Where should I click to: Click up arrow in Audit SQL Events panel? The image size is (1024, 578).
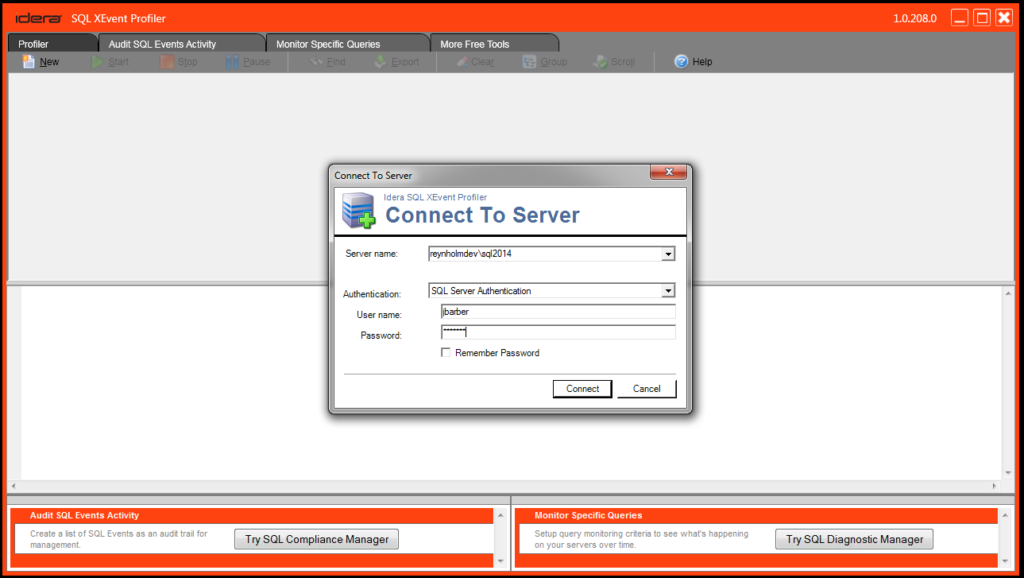click(x=501, y=515)
